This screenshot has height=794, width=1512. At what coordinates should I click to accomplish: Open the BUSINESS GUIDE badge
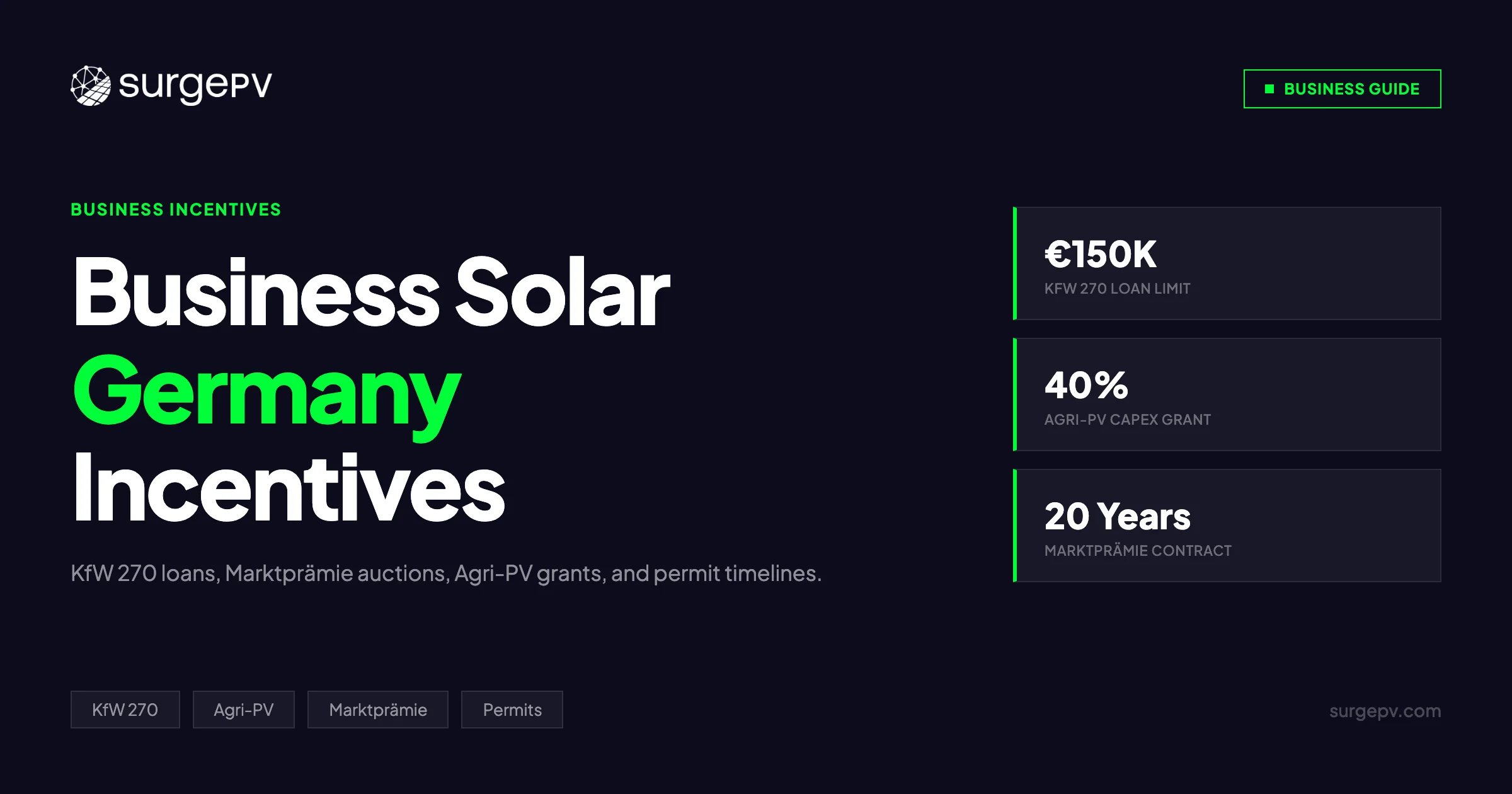pos(1342,89)
